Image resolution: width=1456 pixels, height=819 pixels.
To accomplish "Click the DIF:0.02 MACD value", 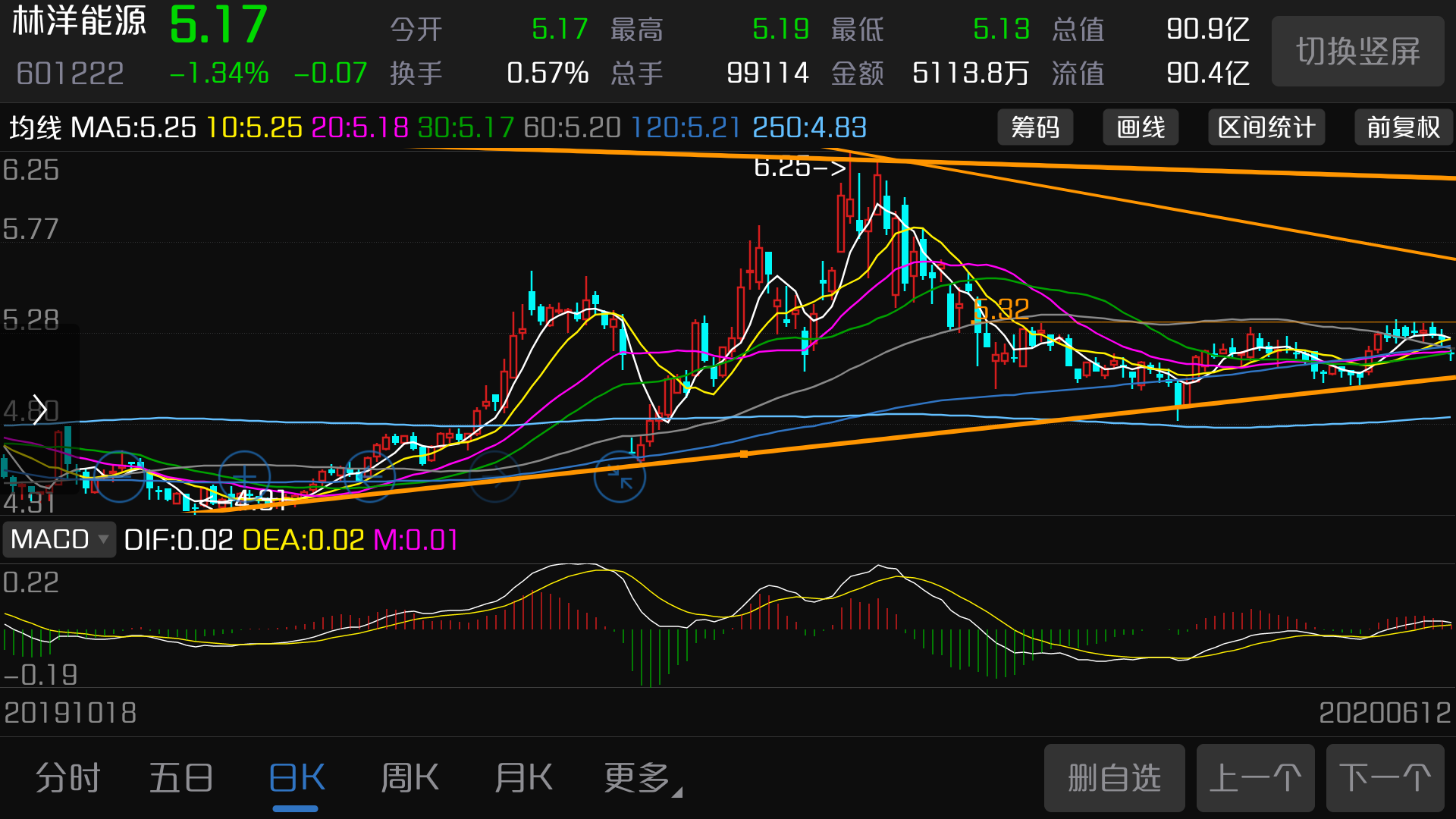I will [178, 540].
